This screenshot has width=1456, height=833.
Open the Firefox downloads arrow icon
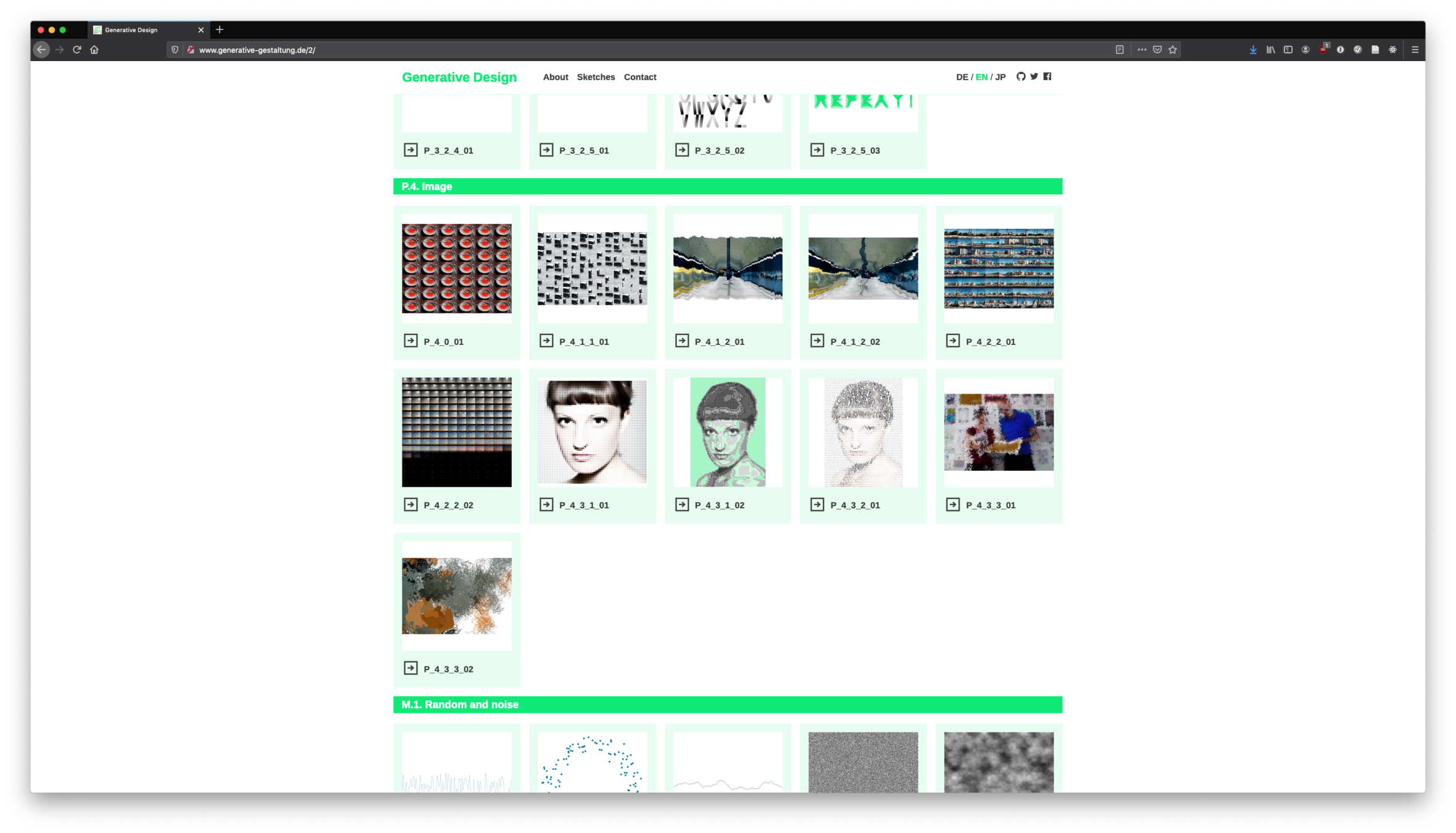click(x=1253, y=50)
